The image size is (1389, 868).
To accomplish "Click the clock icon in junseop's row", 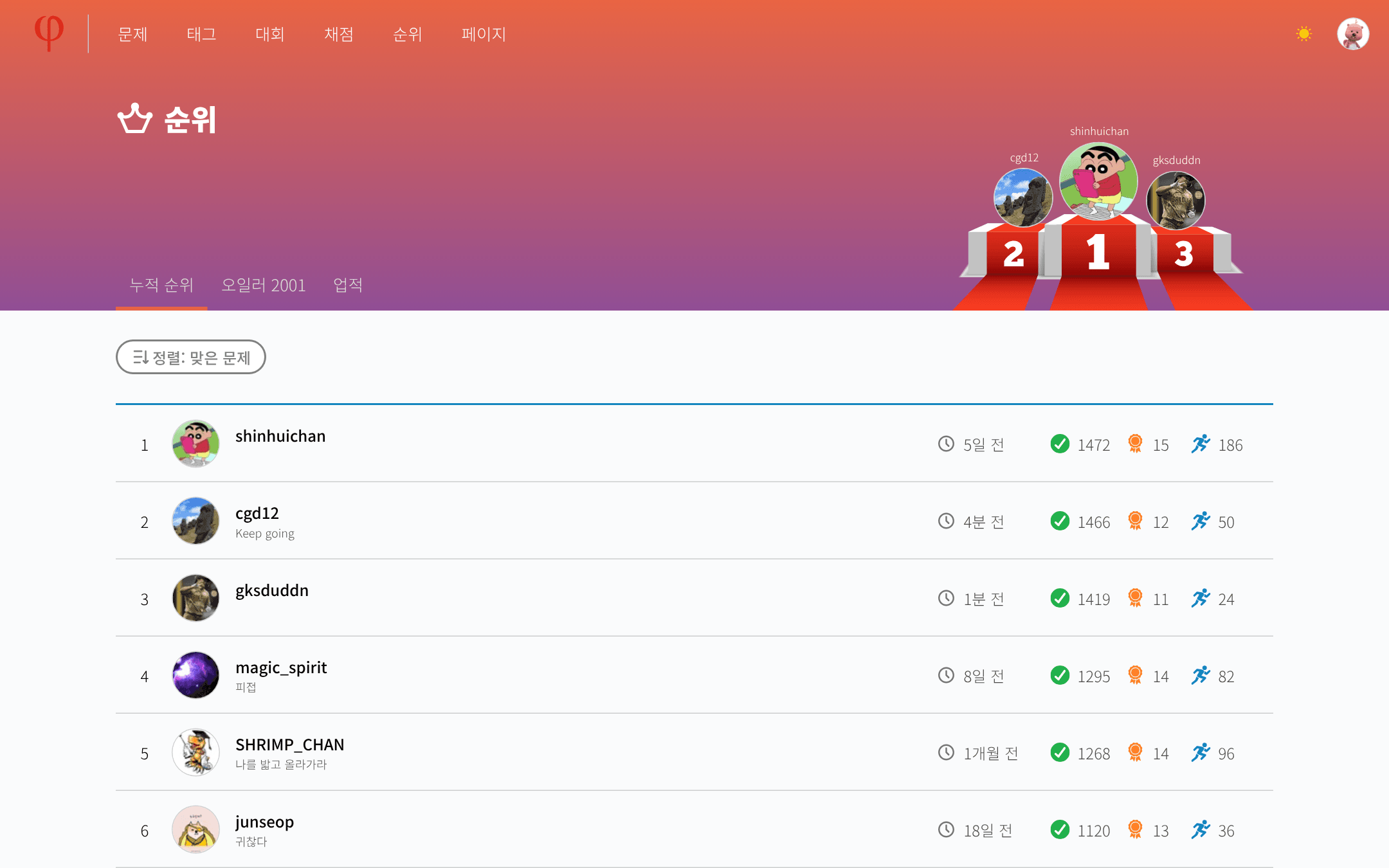I will (x=946, y=829).
